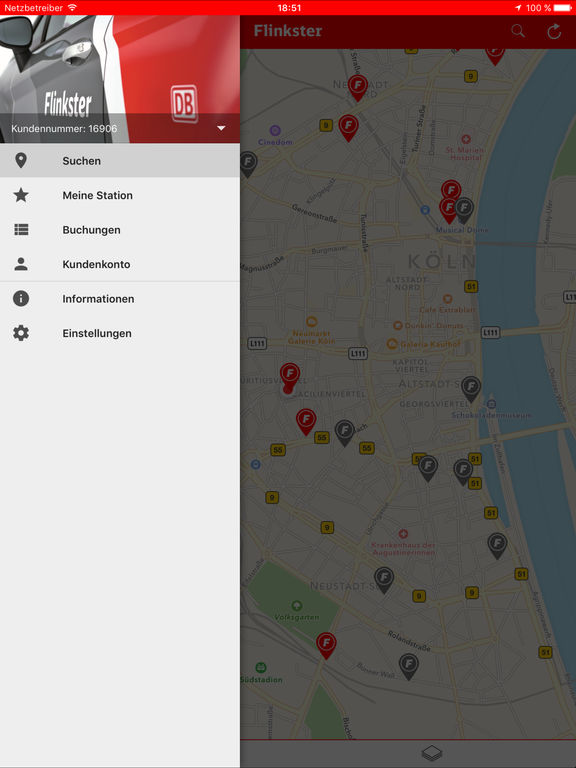Open the map layers icon at the bottom
The height and width of the screenshot is (768, 576).
pyautogui.click(x=432, y=753)
